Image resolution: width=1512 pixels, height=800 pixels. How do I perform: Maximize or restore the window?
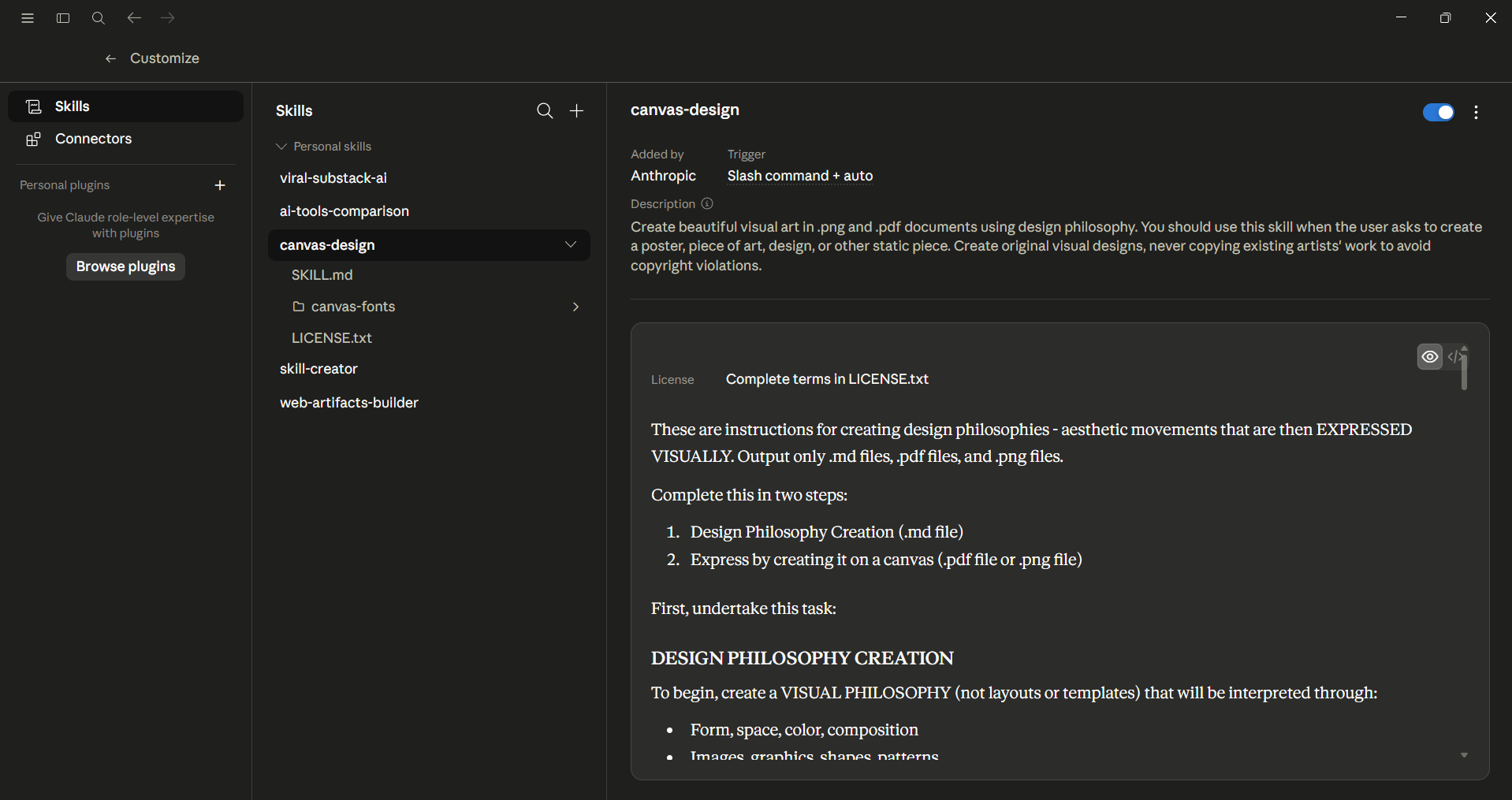(1445, 18)
